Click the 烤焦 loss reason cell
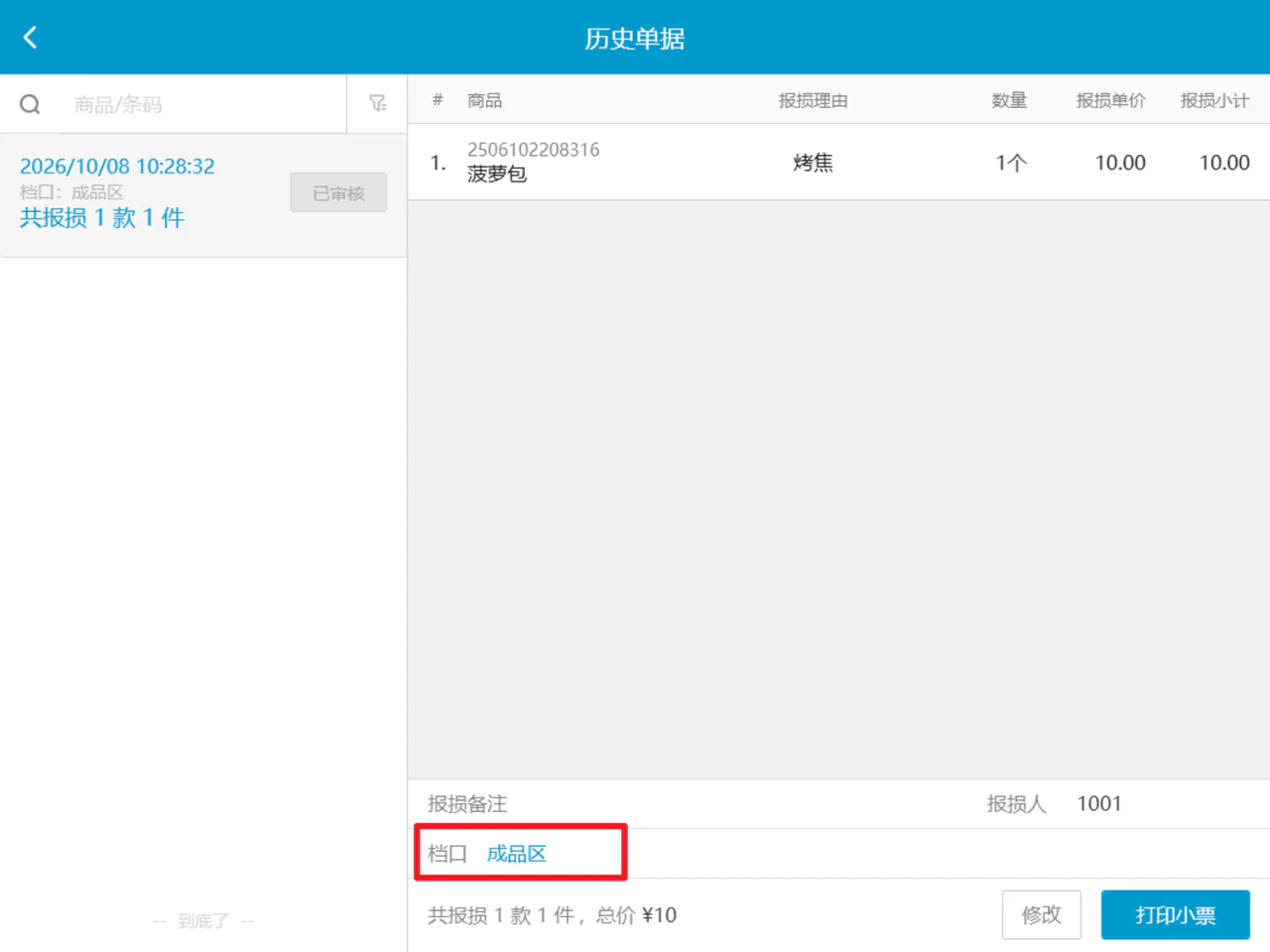 coord(814,163)
